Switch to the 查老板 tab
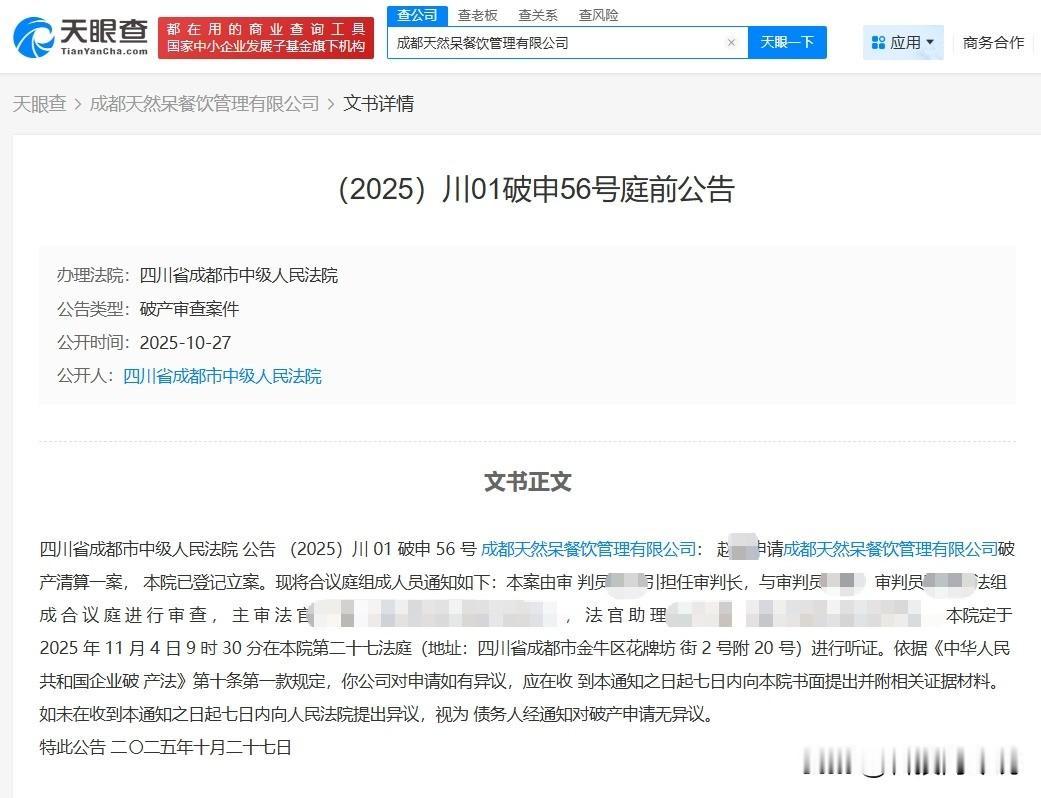 (x=477, y=15)
